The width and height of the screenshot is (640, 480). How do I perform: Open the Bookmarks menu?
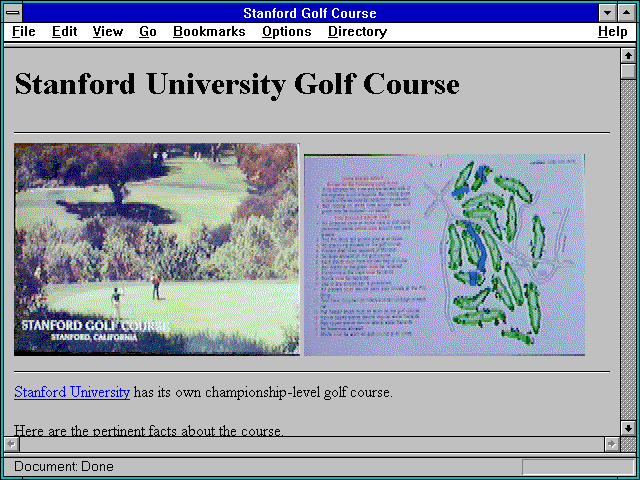[209, 32]
